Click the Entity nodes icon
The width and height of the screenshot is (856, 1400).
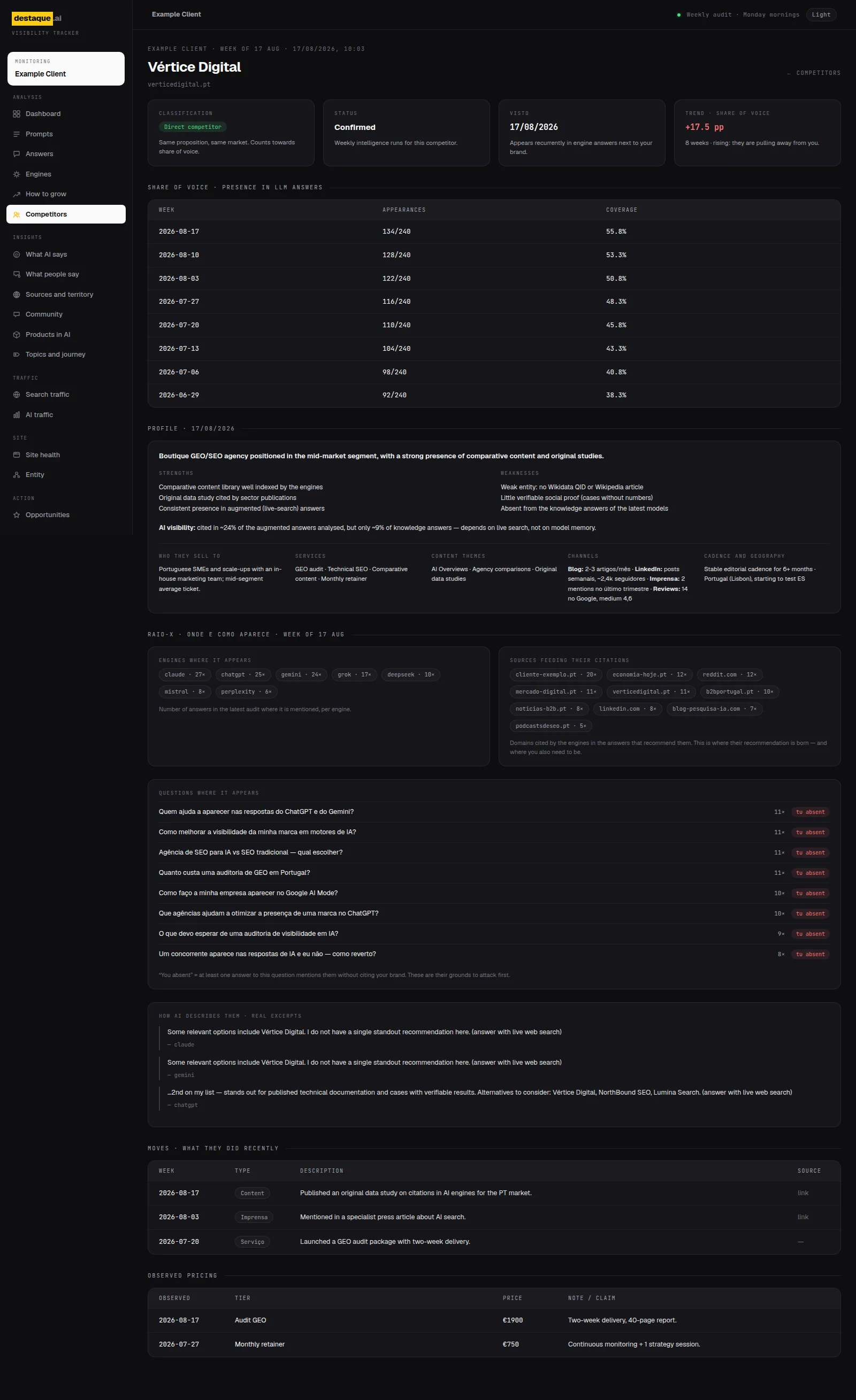point(17,475)
